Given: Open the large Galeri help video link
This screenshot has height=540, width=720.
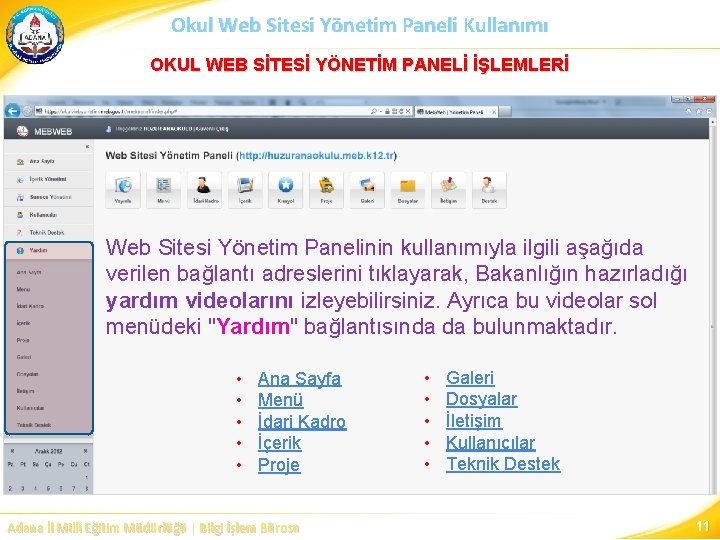Looking at the screenshot, I should (470, 378).
